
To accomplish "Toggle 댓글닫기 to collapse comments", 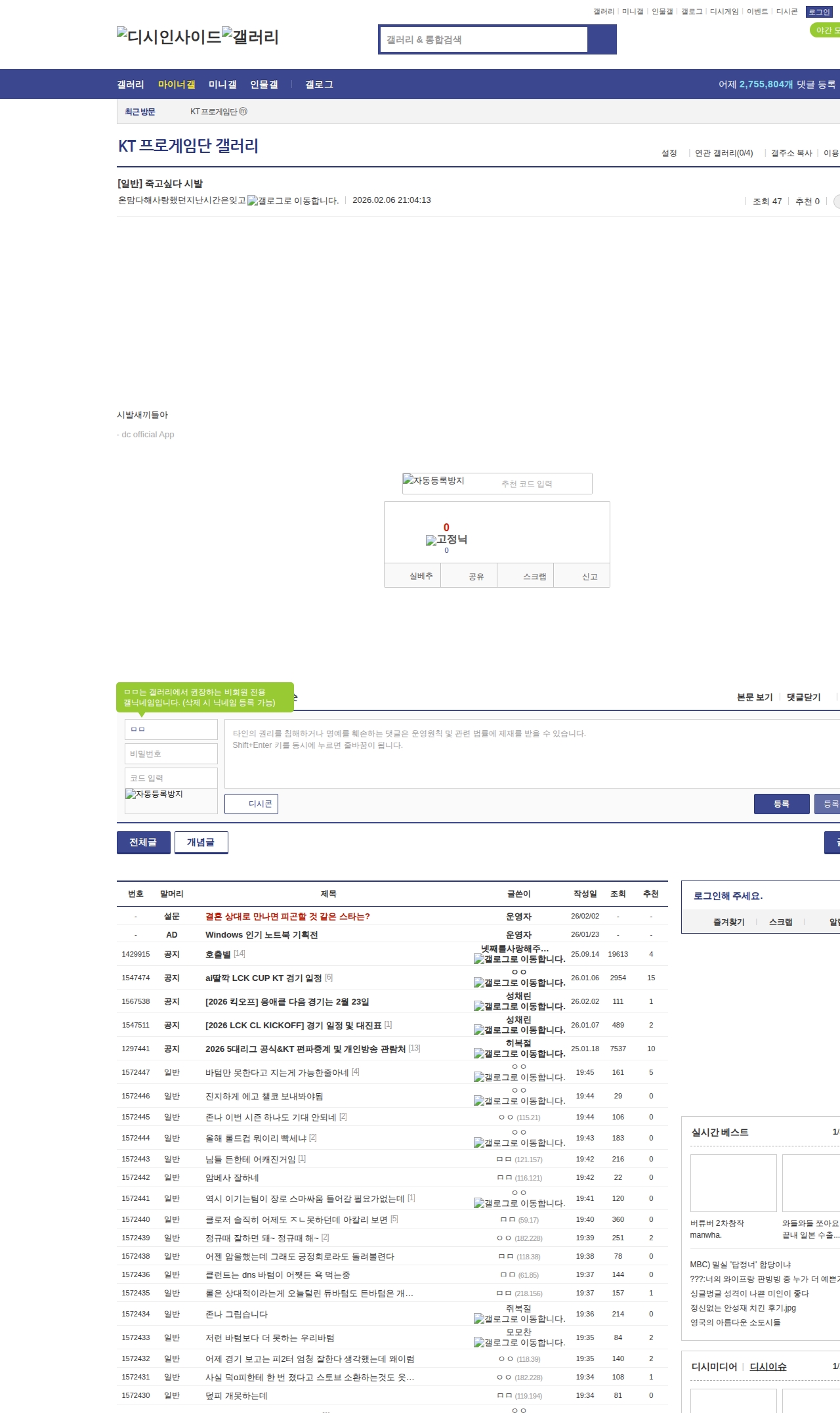I will click(803, 697).
